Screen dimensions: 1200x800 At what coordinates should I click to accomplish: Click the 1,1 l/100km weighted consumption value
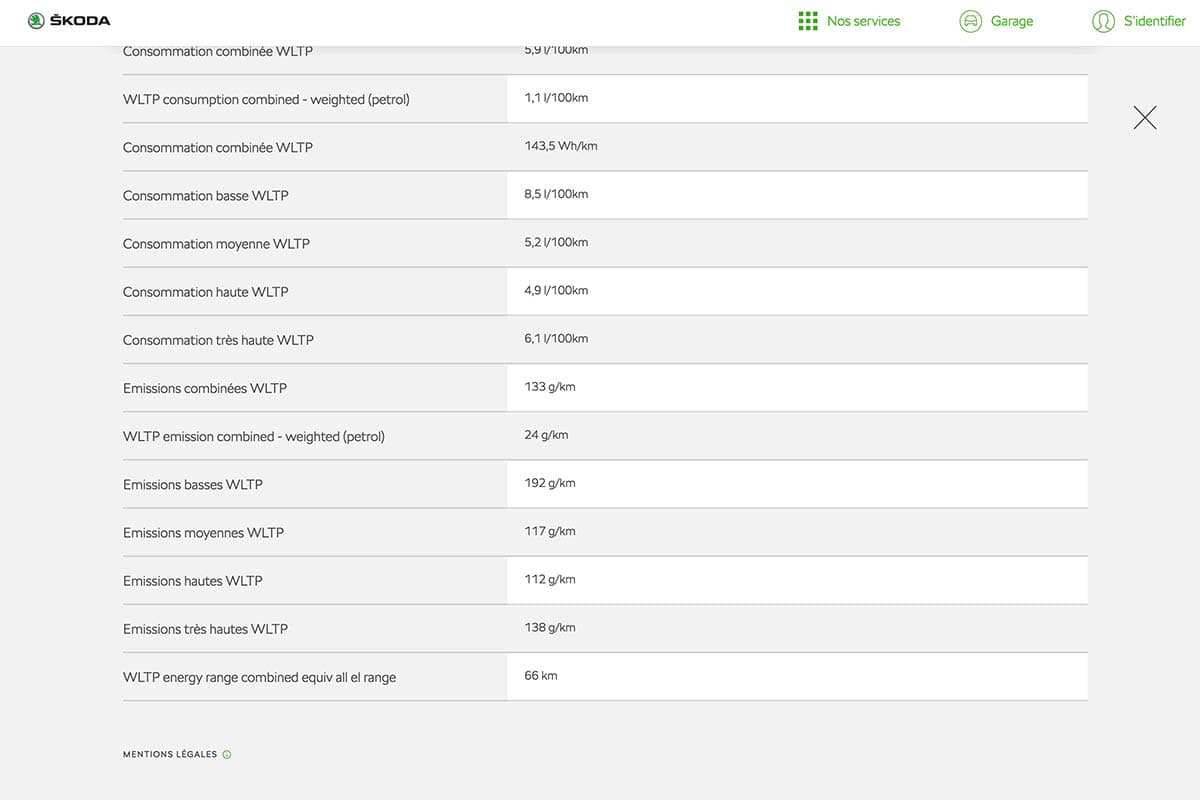click(x=555, y=98)
